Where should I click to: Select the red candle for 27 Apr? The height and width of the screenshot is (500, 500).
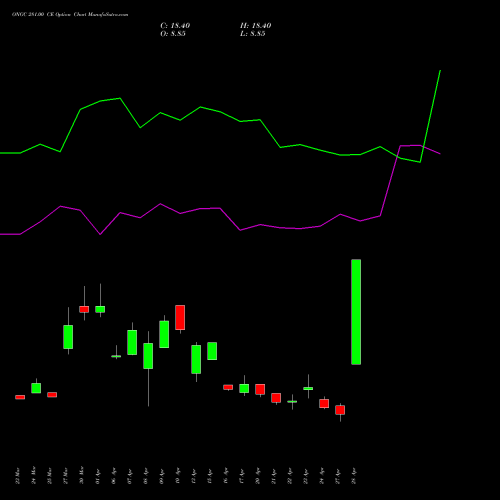[x=340, y=410]
